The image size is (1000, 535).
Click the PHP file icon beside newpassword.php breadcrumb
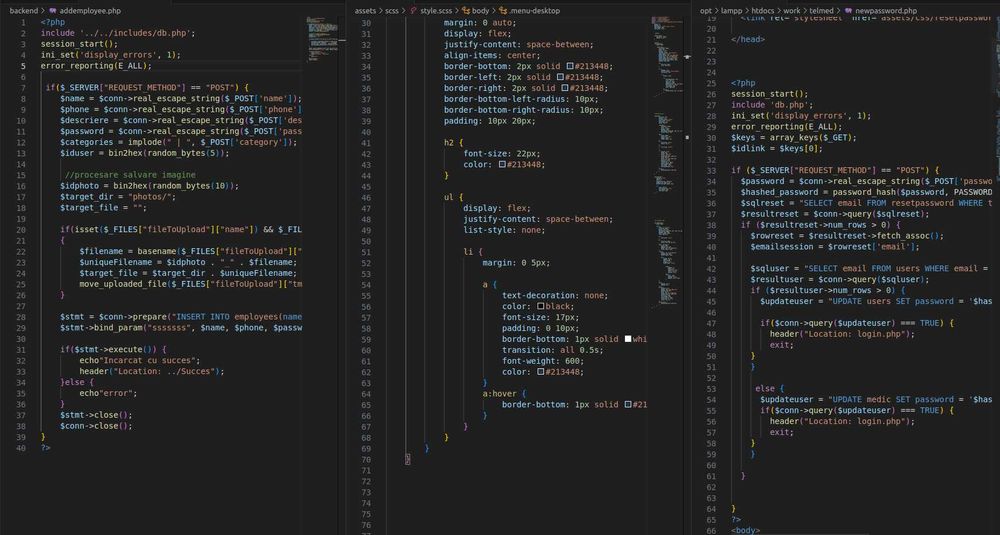(x=848, y=11)
